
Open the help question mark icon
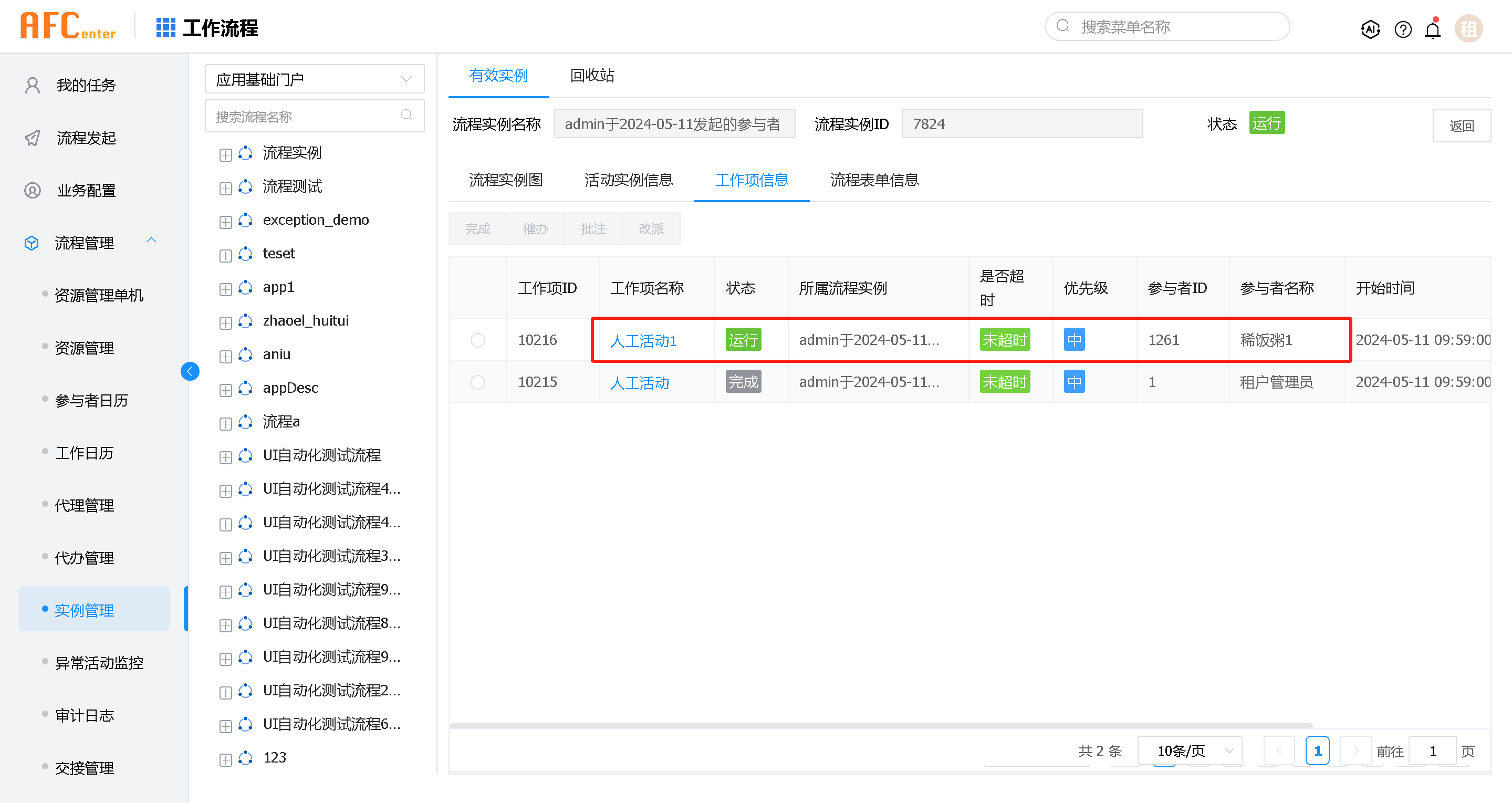tap(1403, 29)
